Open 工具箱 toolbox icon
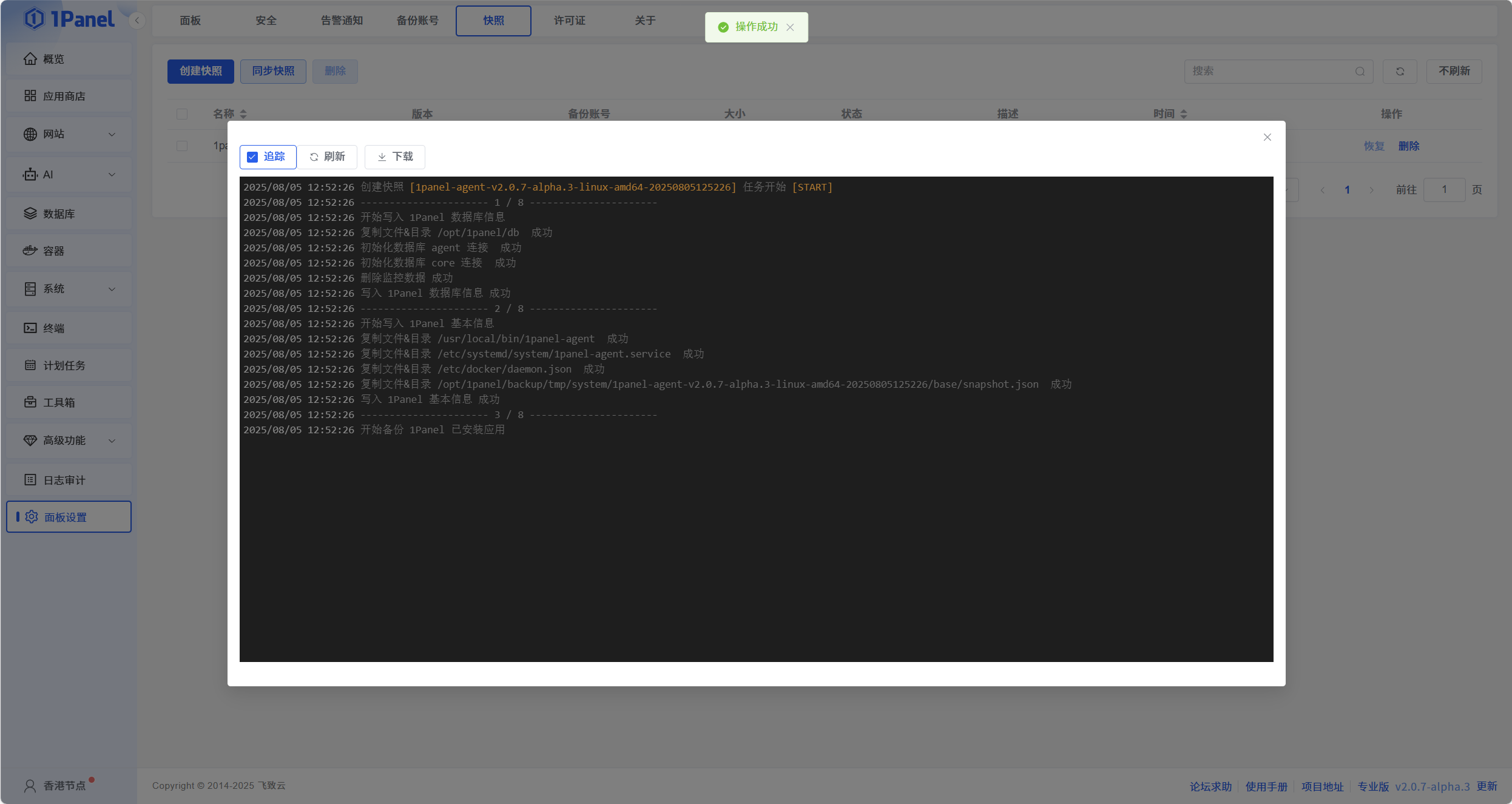The image size is (1512, 804). pos(30,402)
